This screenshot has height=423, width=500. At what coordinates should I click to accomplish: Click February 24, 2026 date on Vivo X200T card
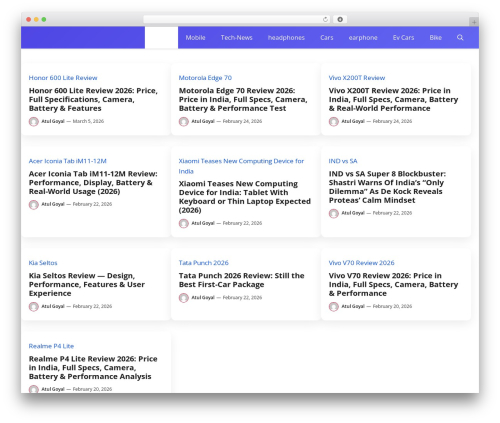[x=392, y=121]
